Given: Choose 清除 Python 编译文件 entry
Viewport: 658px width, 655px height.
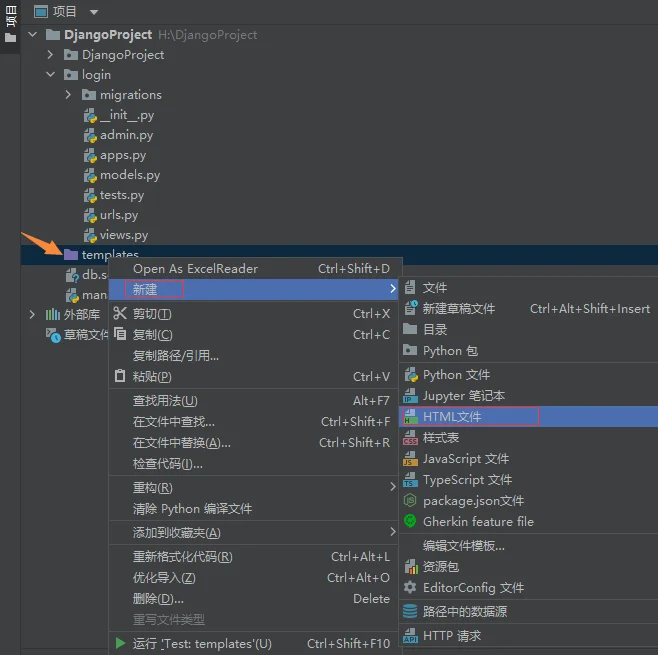Looking at the screenshot, I should 253,509.
